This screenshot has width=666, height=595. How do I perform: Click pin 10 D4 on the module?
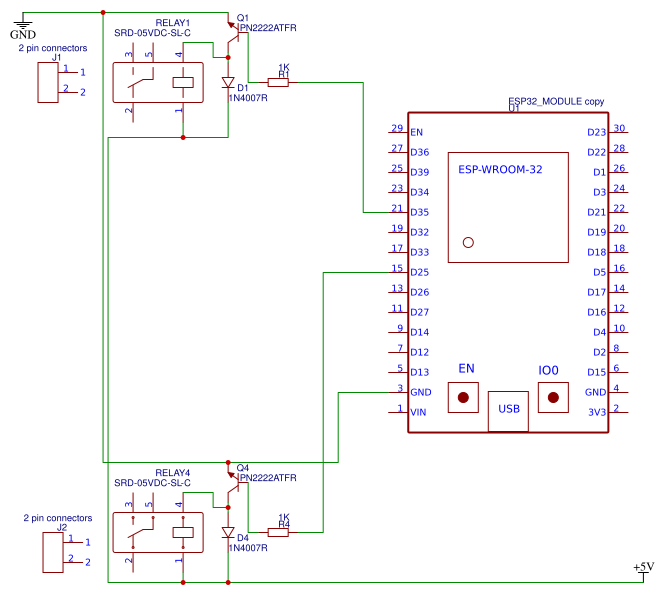click(618, 332)
